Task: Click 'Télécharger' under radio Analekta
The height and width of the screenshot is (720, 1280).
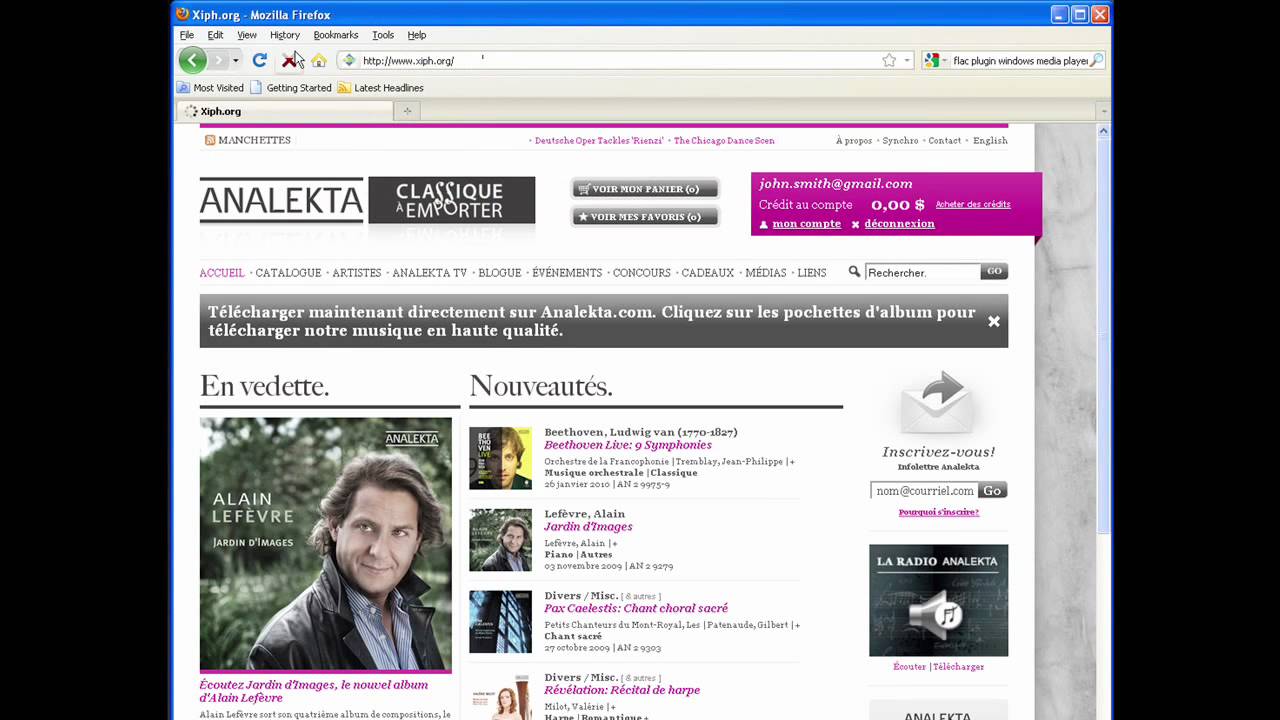Action: (x=958, y=667)
